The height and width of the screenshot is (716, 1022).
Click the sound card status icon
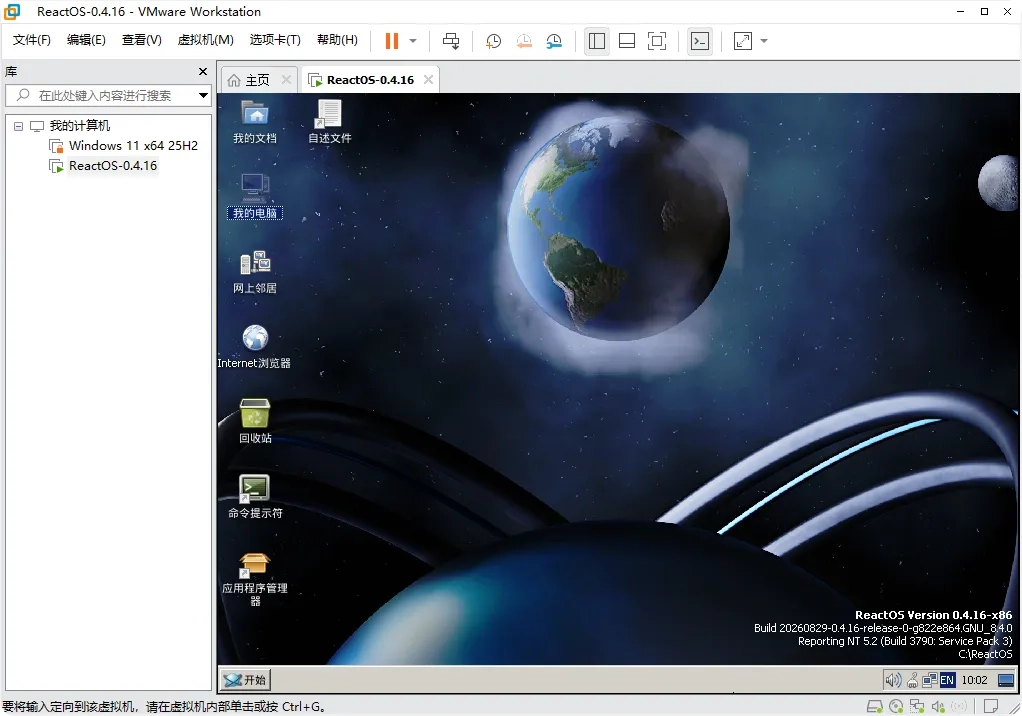click(x=938, y=706)
